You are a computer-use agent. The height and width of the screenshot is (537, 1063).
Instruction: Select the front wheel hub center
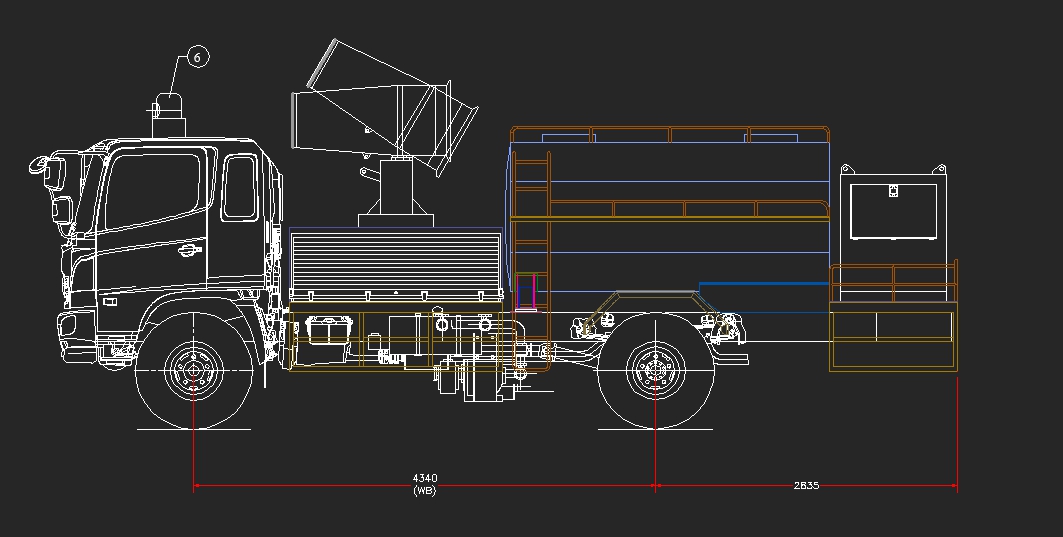point(193,372)
